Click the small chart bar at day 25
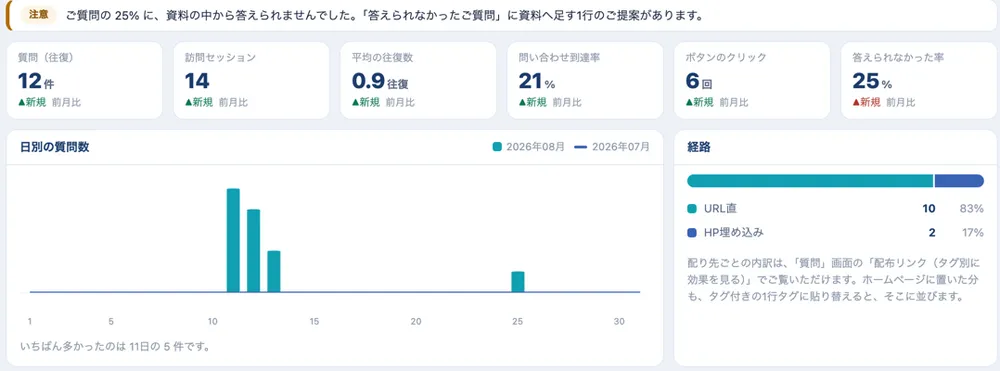Image resolution: width=1000 pixels, height=371 pixels. (518, 282)
